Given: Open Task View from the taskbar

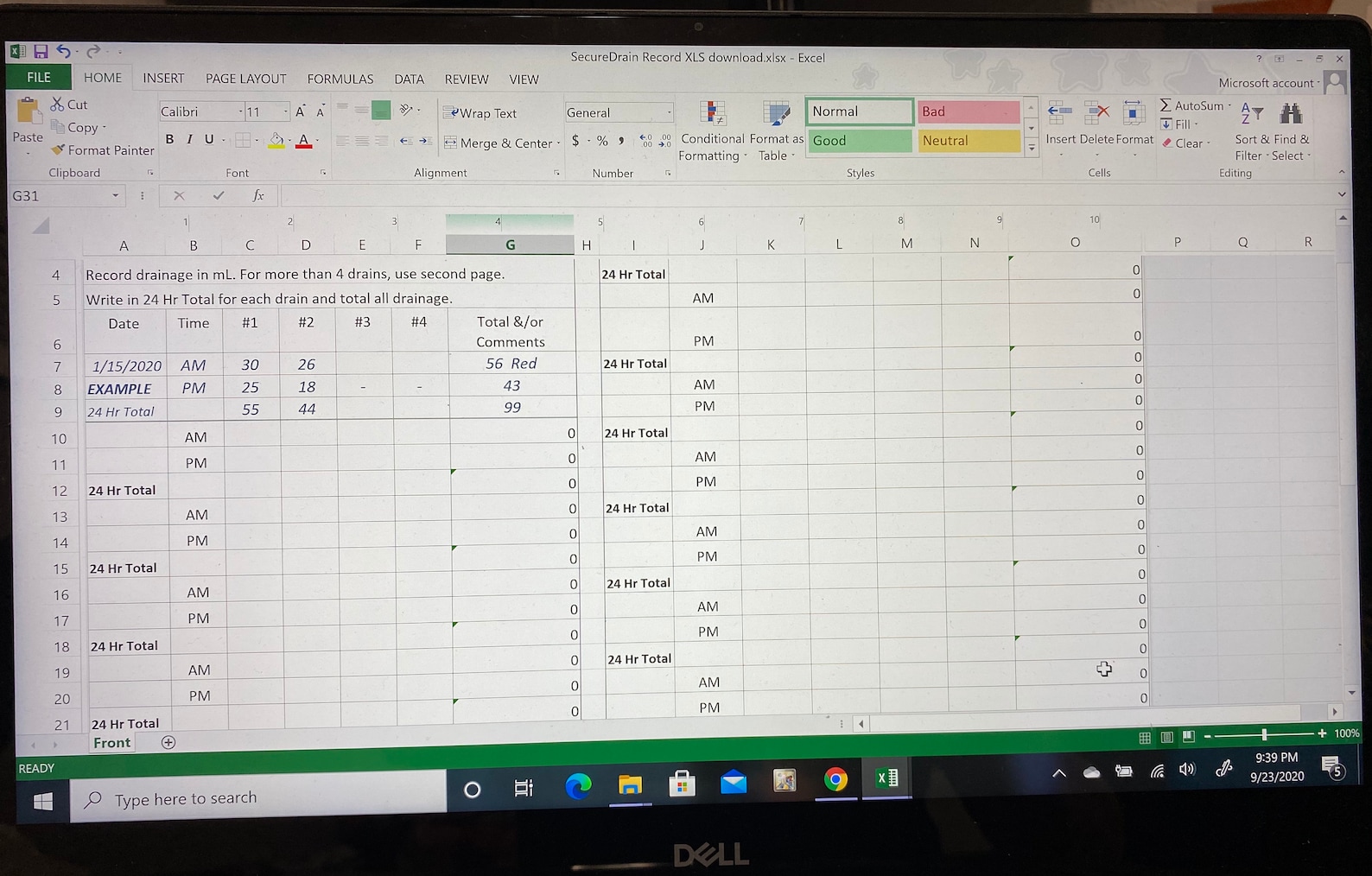Looking at the screenshot, I should [524, 788].
